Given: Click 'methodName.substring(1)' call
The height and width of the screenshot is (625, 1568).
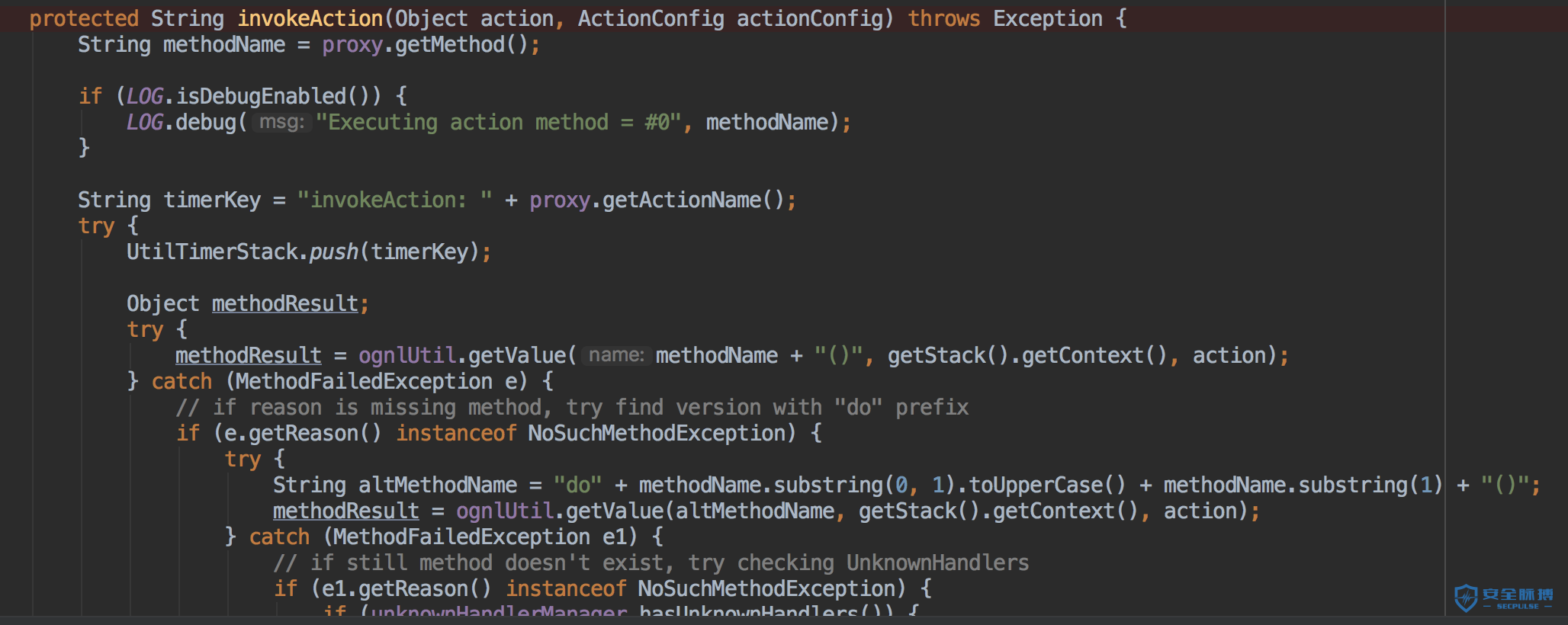Looking at the screenshot, I should coord(1303,485).
